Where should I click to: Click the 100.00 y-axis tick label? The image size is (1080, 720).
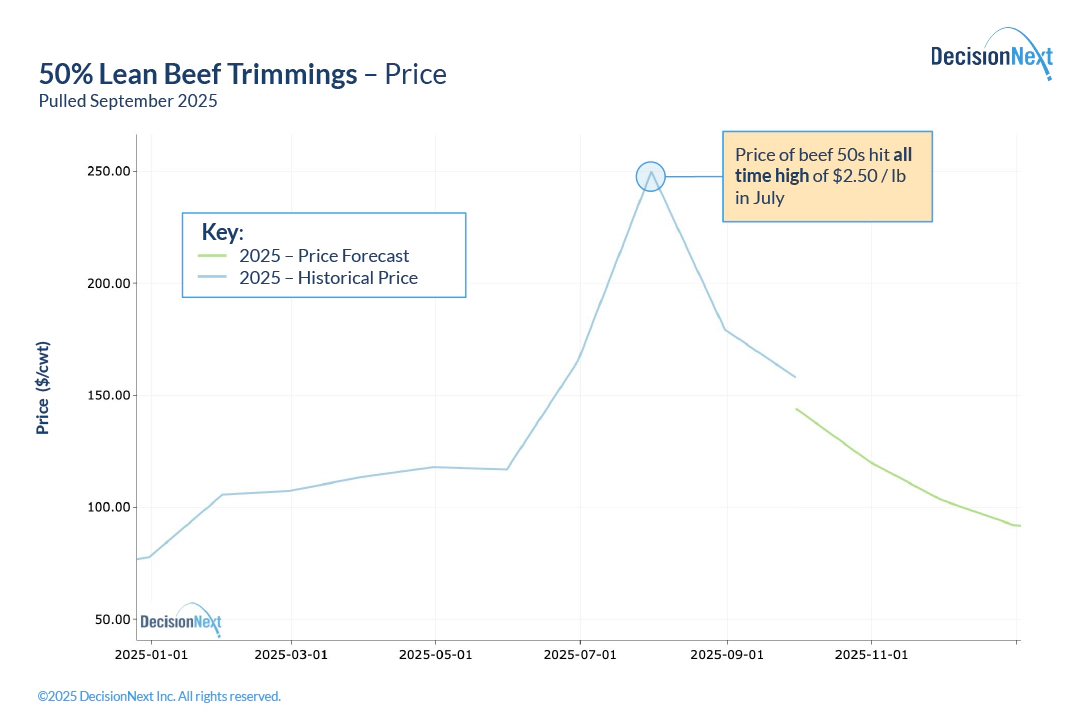click(x=108, y=508)
